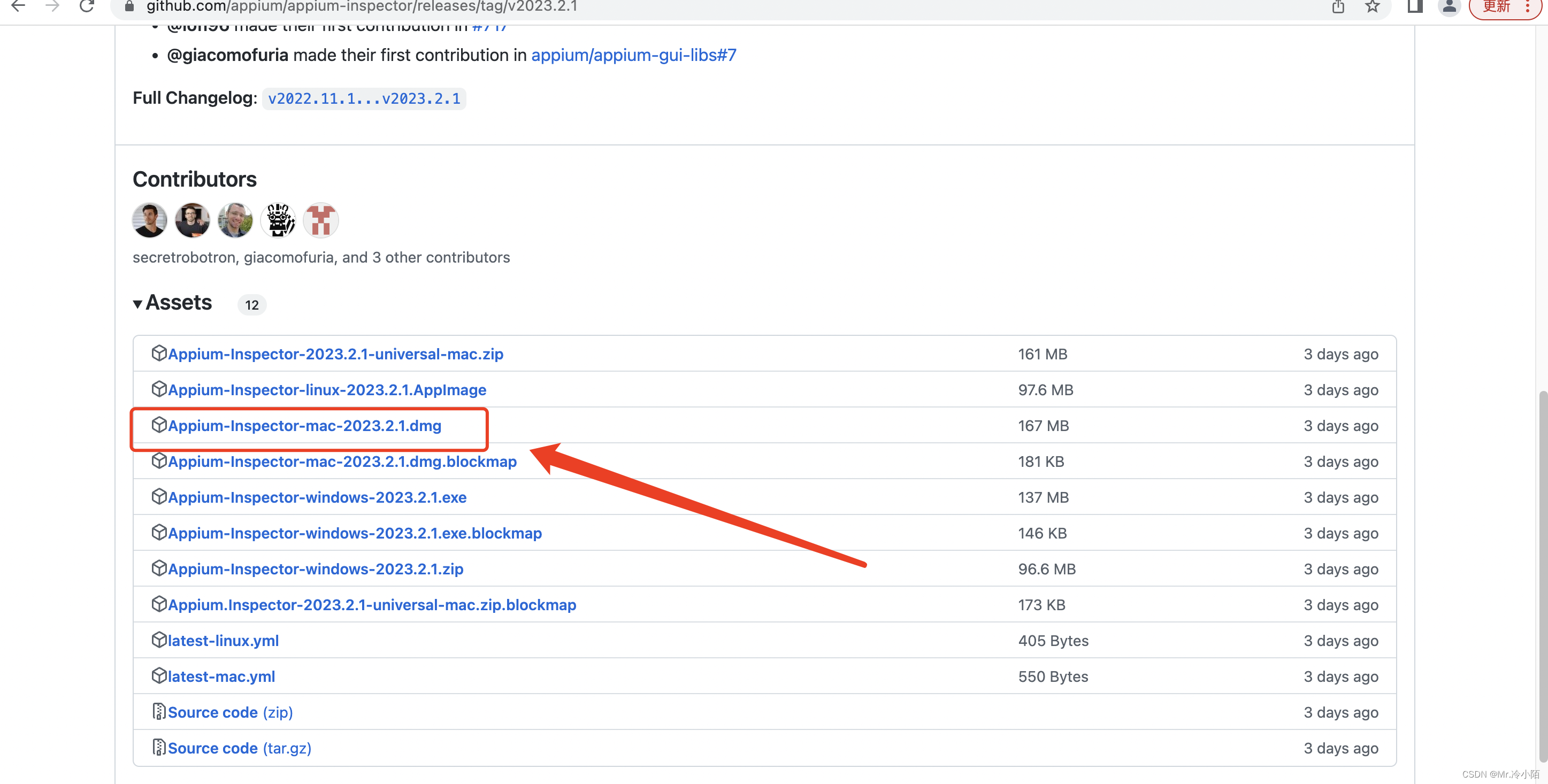
Task: Click the browser back arrow
Action: point(19,6)
